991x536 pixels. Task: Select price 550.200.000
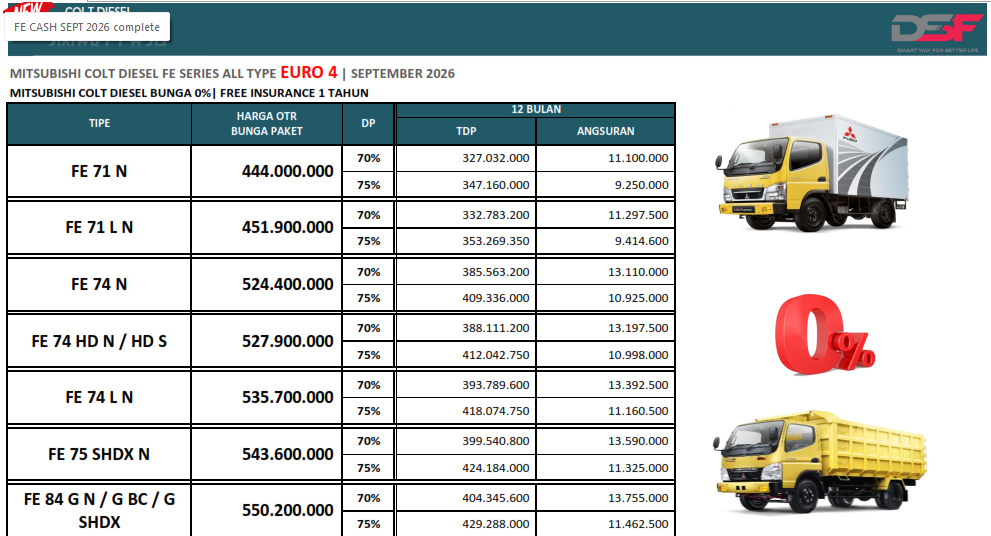click(x=288, y=510)
